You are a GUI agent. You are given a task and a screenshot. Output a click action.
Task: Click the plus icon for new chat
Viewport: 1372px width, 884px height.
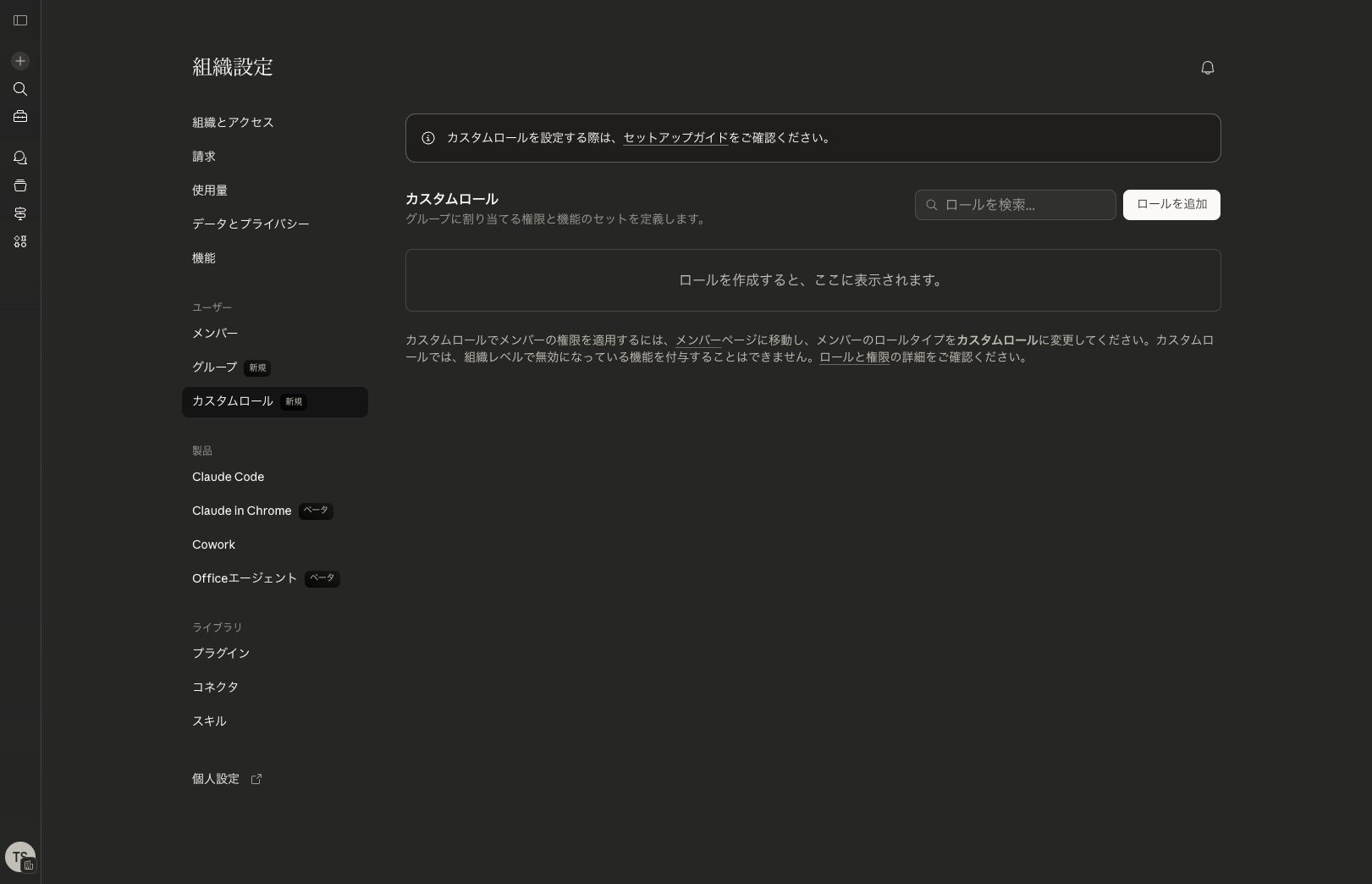tap(20, 61)
